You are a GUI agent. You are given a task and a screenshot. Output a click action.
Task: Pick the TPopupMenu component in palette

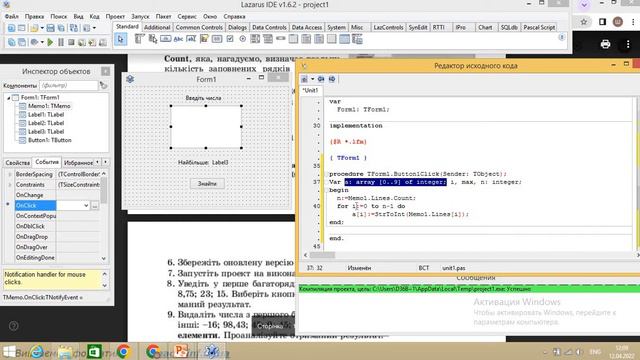153,39
